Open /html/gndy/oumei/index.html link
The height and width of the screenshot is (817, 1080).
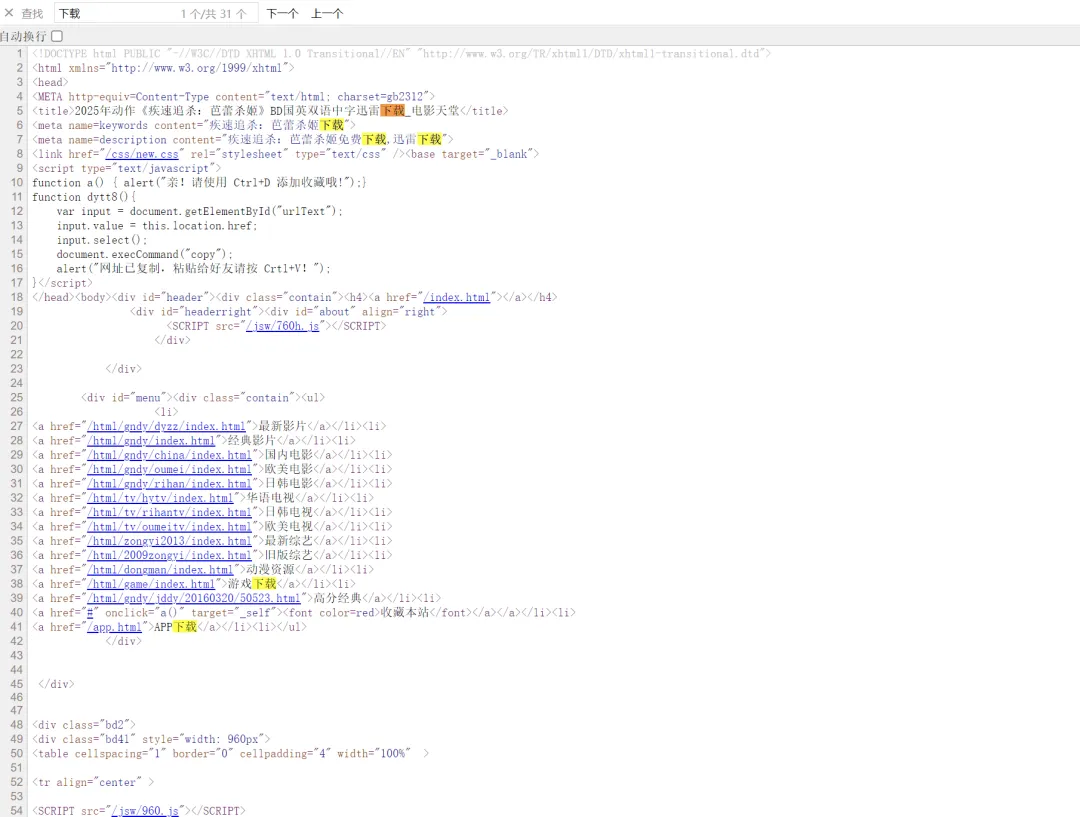tap(169, 470)
